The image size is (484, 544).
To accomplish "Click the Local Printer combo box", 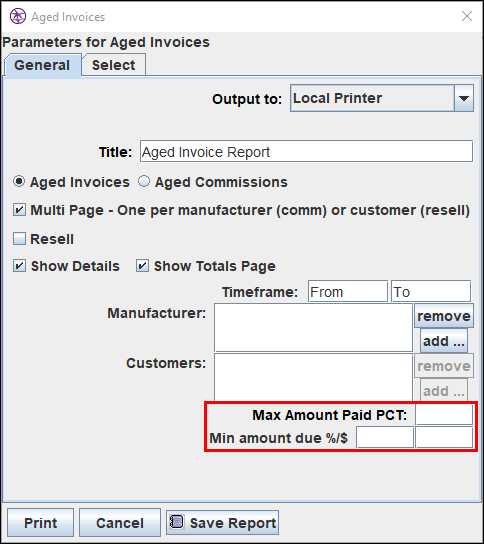I will coord(382,98).
